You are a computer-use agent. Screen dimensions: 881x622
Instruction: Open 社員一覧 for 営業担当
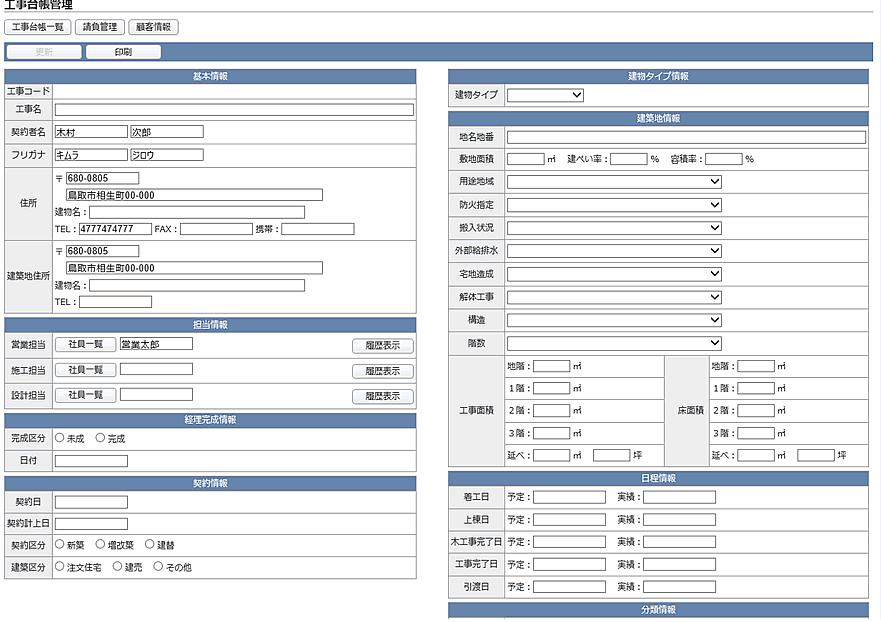(x=85, y=344)
